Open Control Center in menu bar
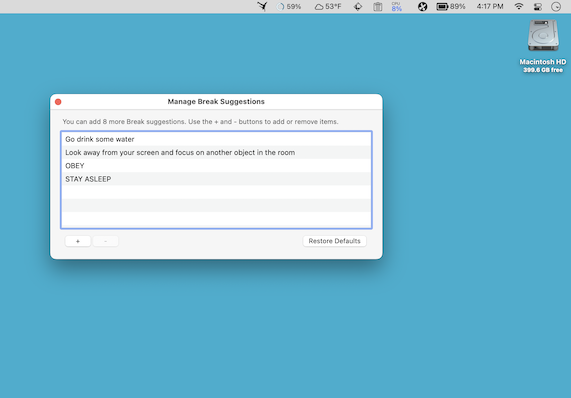The height and width of the screenshot is (398, 571). pos(538,7)
